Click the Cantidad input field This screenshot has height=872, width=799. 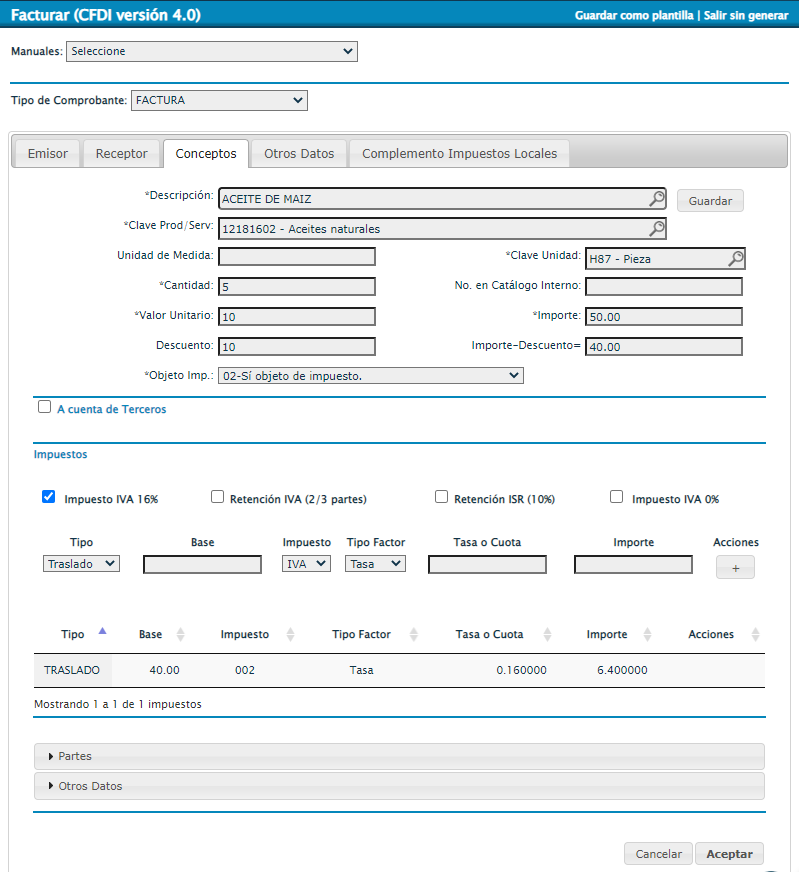click(297, 287)
